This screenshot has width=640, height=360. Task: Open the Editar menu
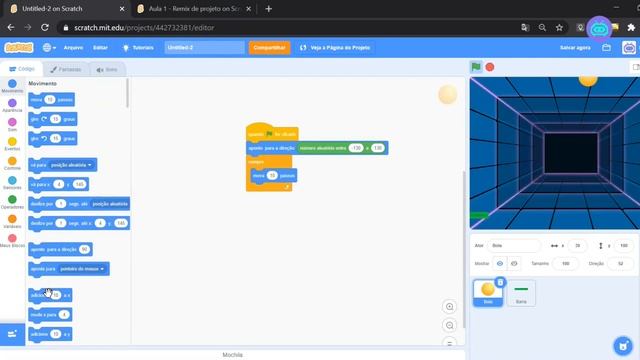[100, 48]
